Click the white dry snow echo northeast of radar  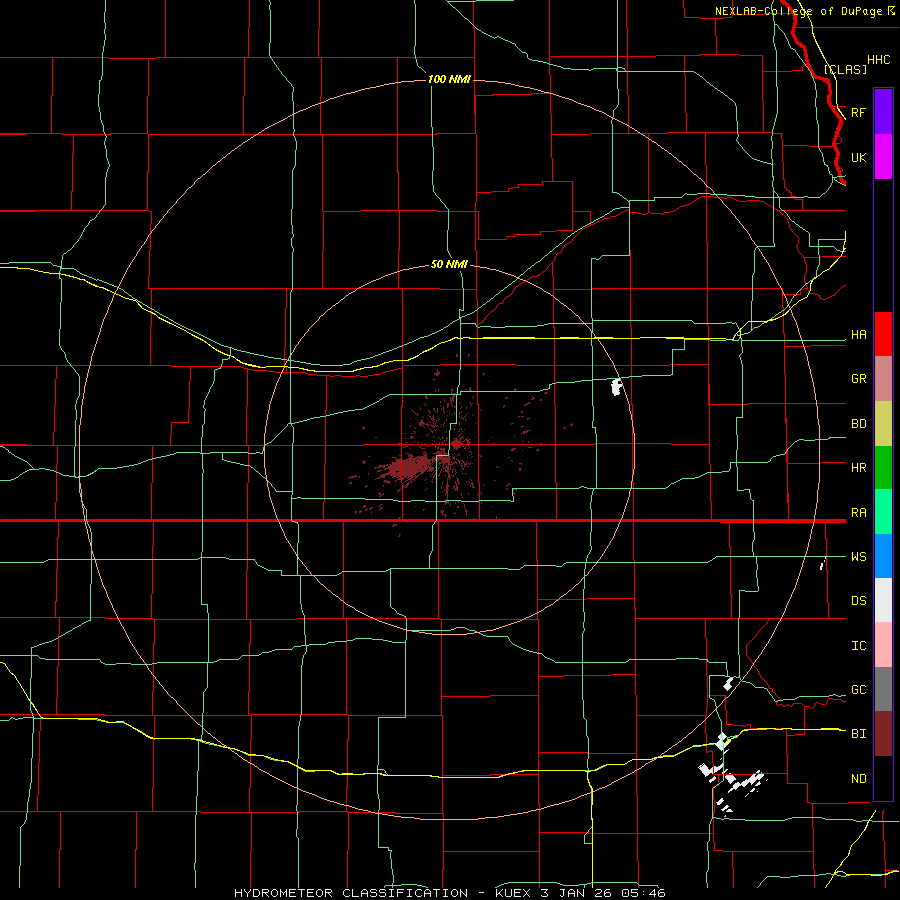tap(616, 387)
